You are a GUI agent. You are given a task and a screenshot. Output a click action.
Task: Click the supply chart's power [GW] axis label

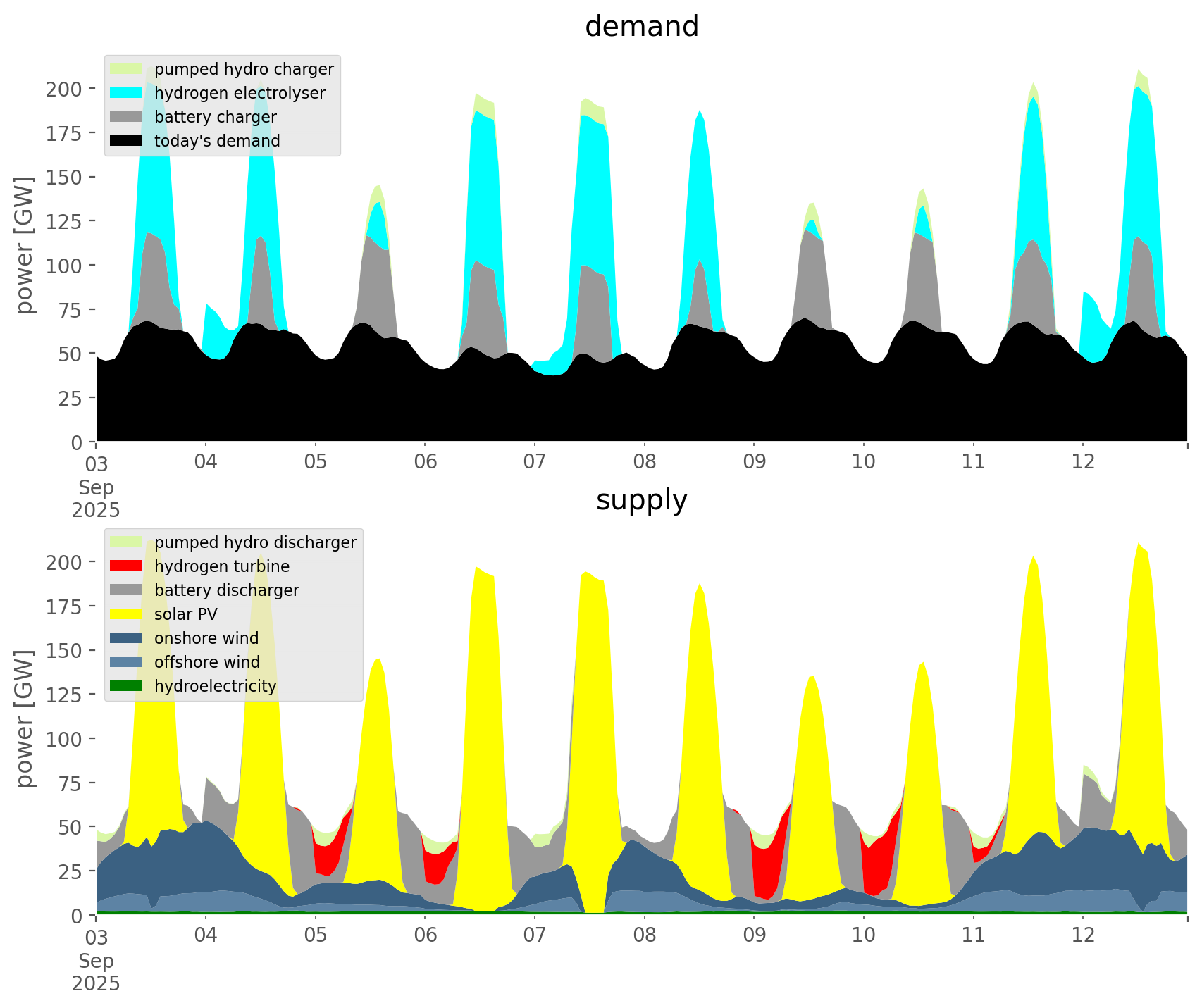25,718
